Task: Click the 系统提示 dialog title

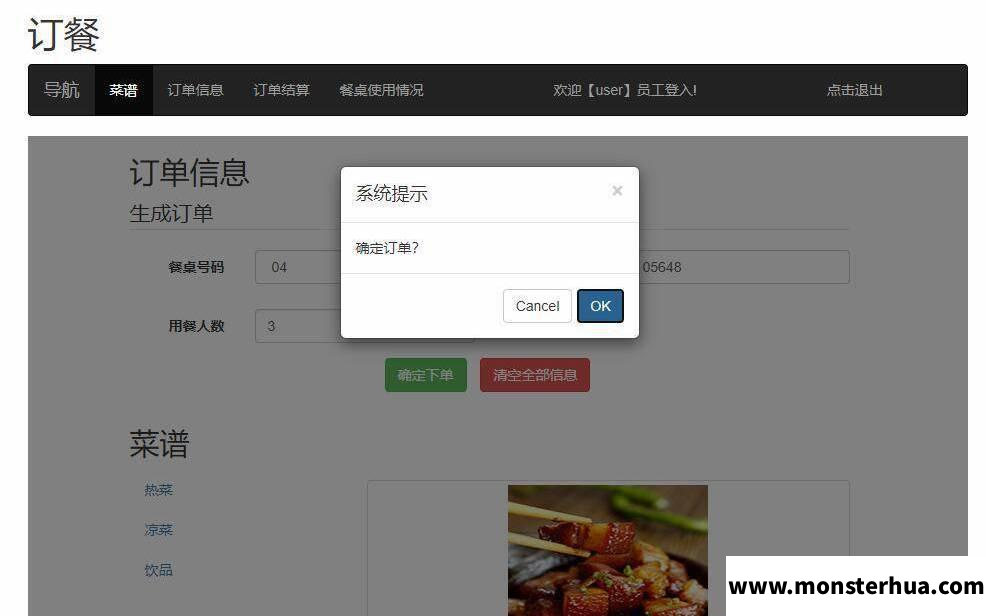Action: 391,193
